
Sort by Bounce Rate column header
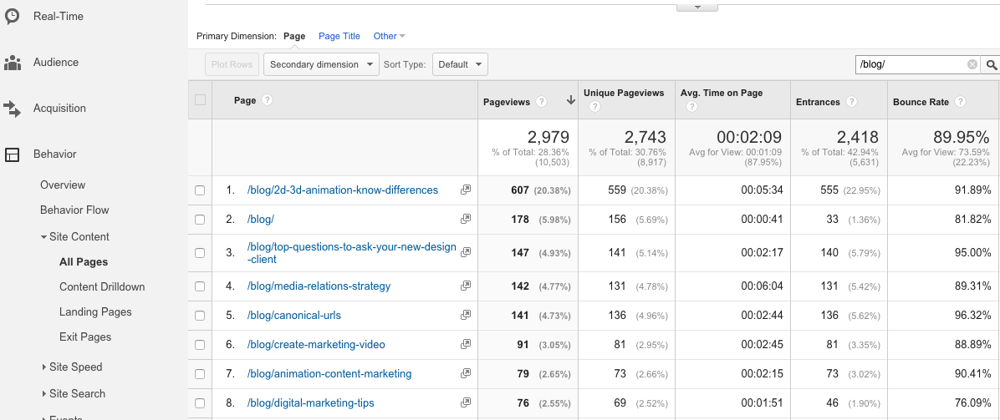pyautogui.click(x=920, y=102)
